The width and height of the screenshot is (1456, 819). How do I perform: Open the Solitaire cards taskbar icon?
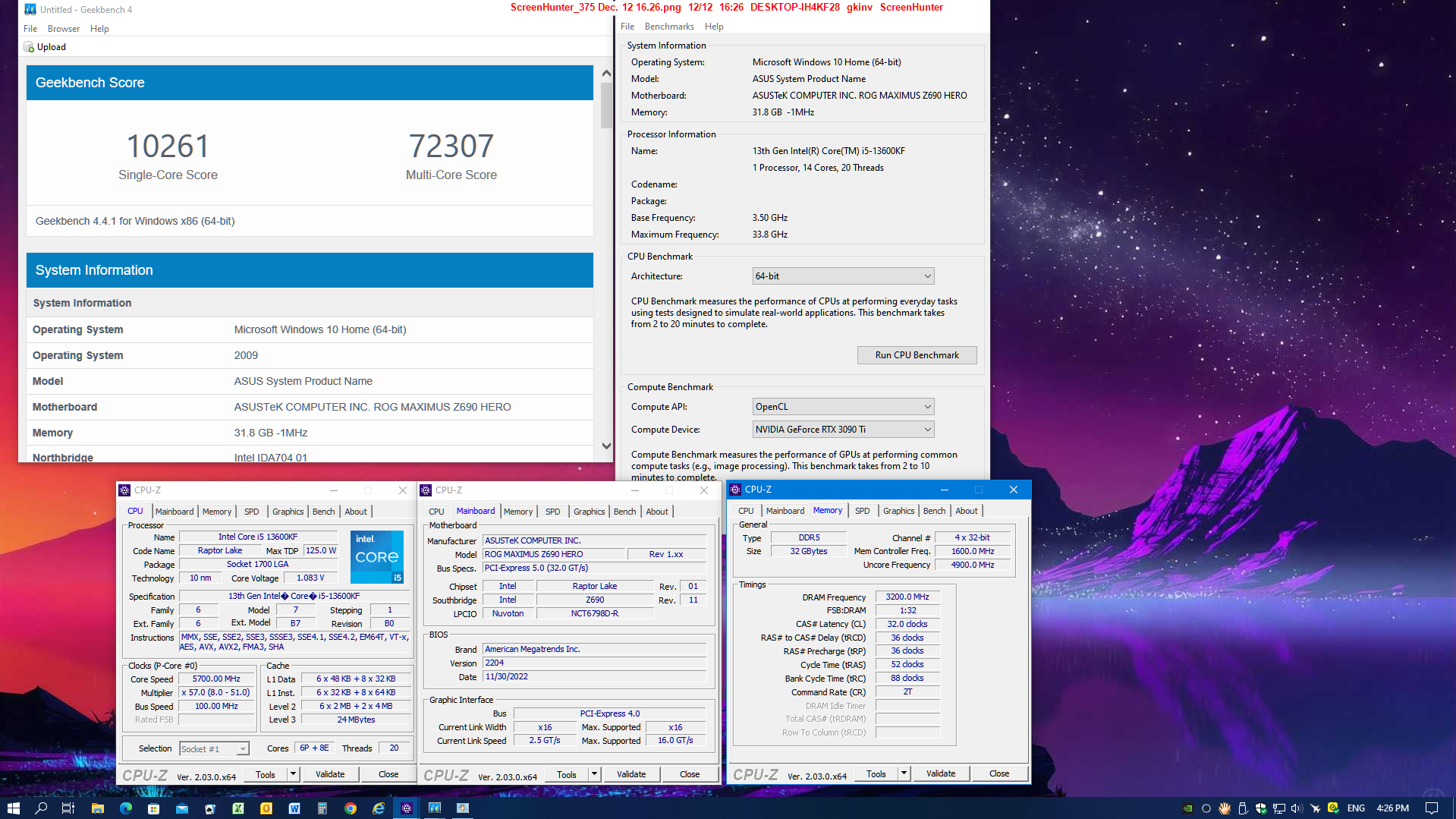coord(210,808)
